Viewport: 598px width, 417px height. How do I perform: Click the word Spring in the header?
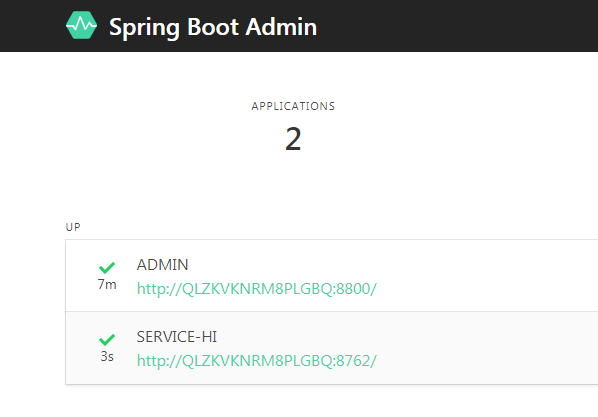click(x=144, y=27)
